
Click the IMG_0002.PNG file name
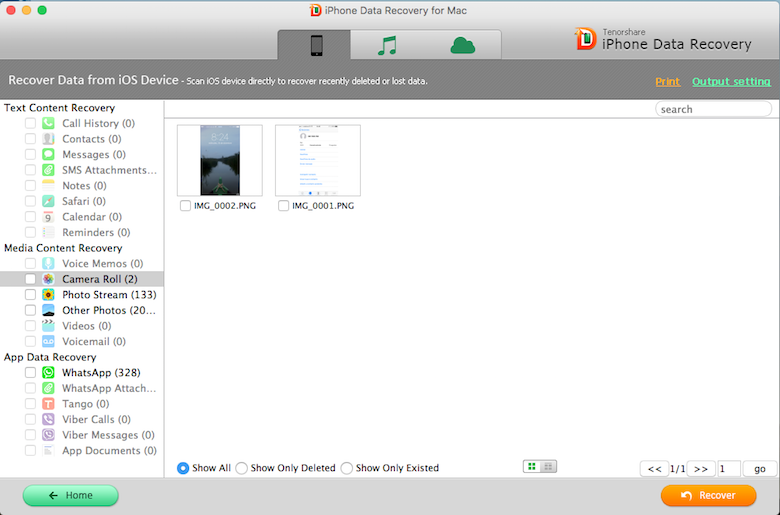click(225, 206)
